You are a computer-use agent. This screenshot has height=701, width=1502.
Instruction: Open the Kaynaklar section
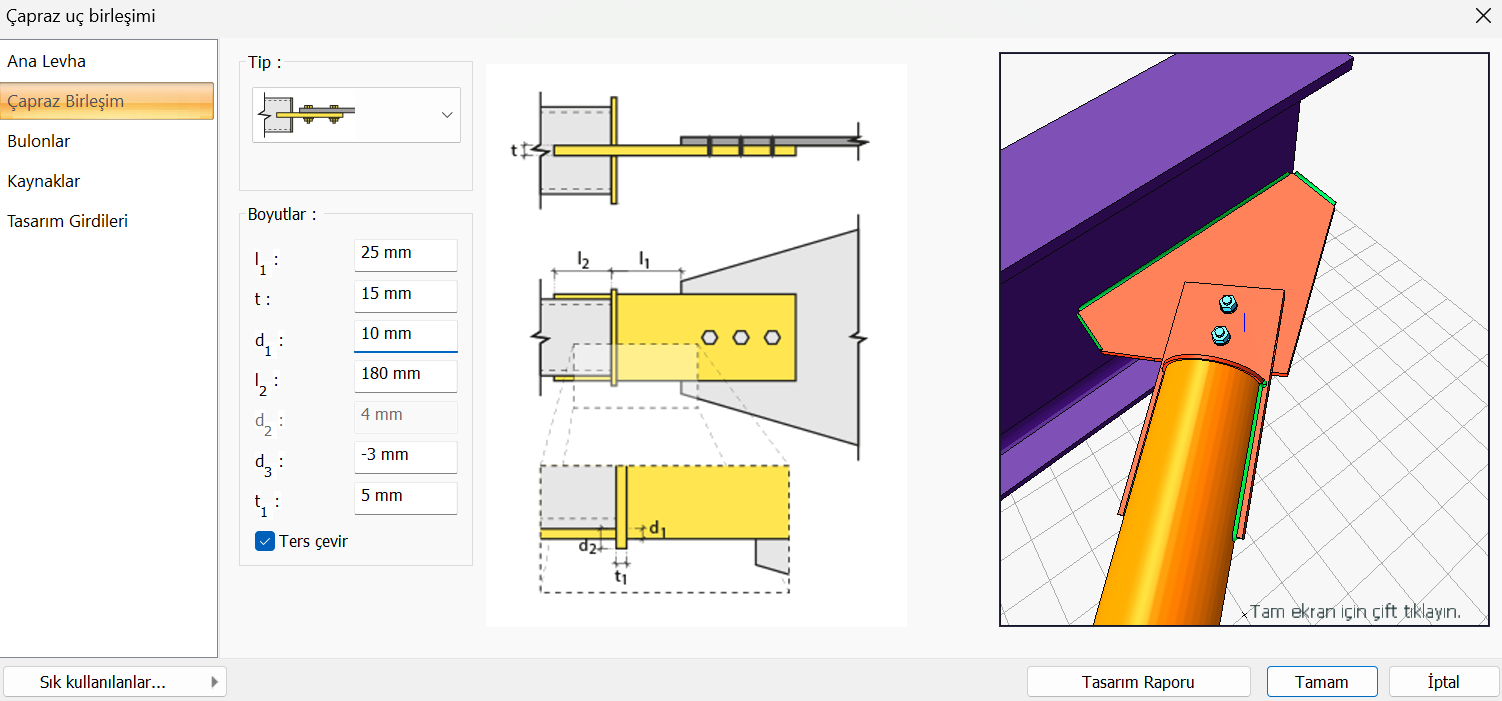coord(44,181)
